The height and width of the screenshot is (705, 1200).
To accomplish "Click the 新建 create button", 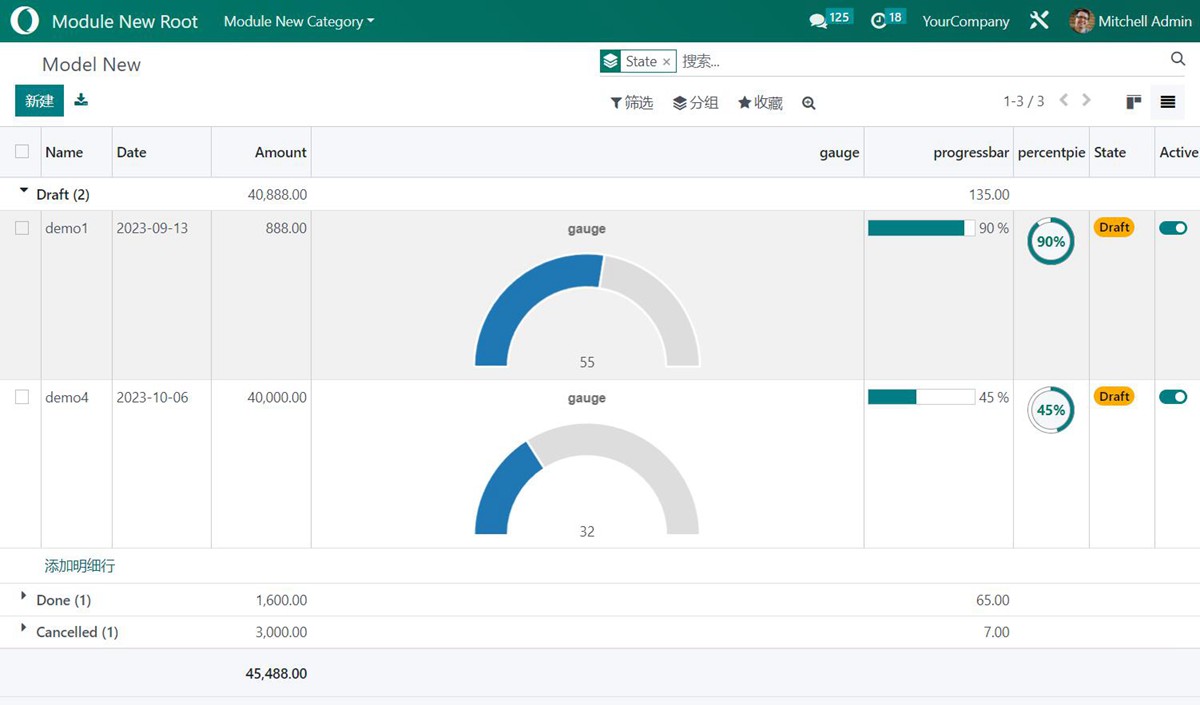I will 38,100.
